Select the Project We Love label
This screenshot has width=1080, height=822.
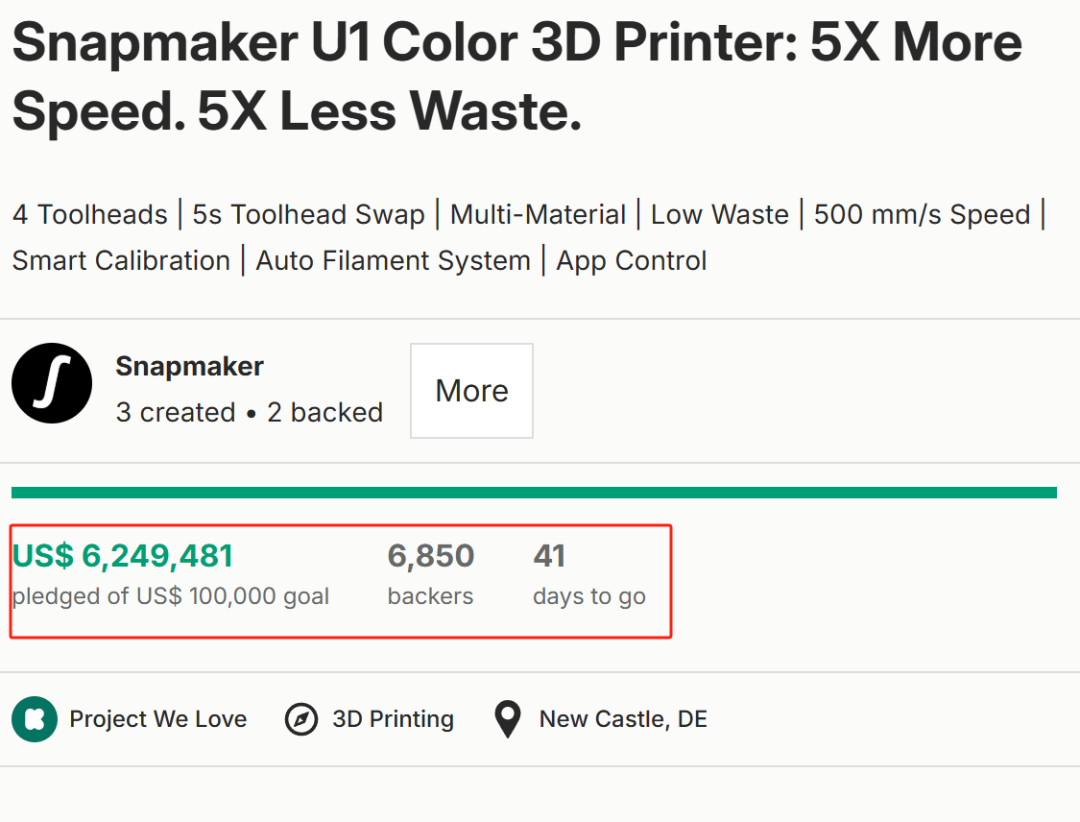(158, 719)
